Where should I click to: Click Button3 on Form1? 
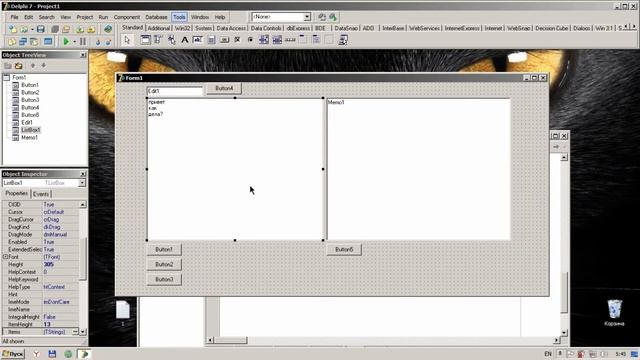[x=164, y=280]
